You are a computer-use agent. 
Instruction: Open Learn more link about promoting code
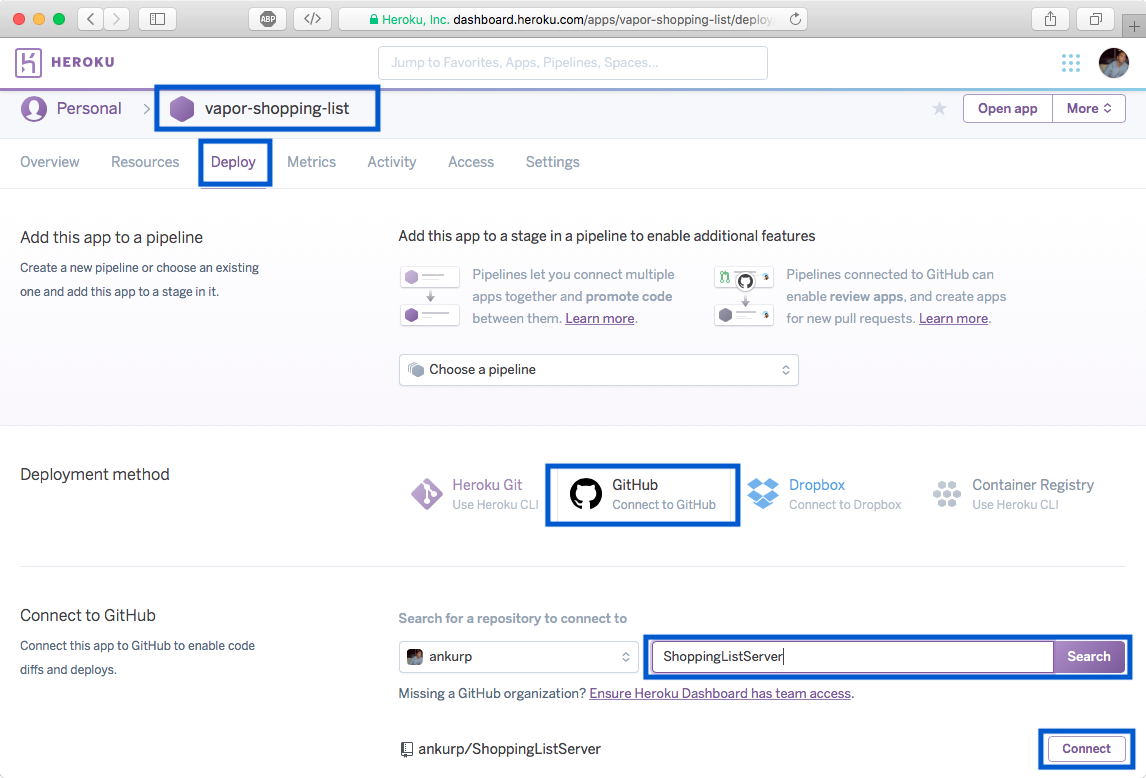[599, 319]
